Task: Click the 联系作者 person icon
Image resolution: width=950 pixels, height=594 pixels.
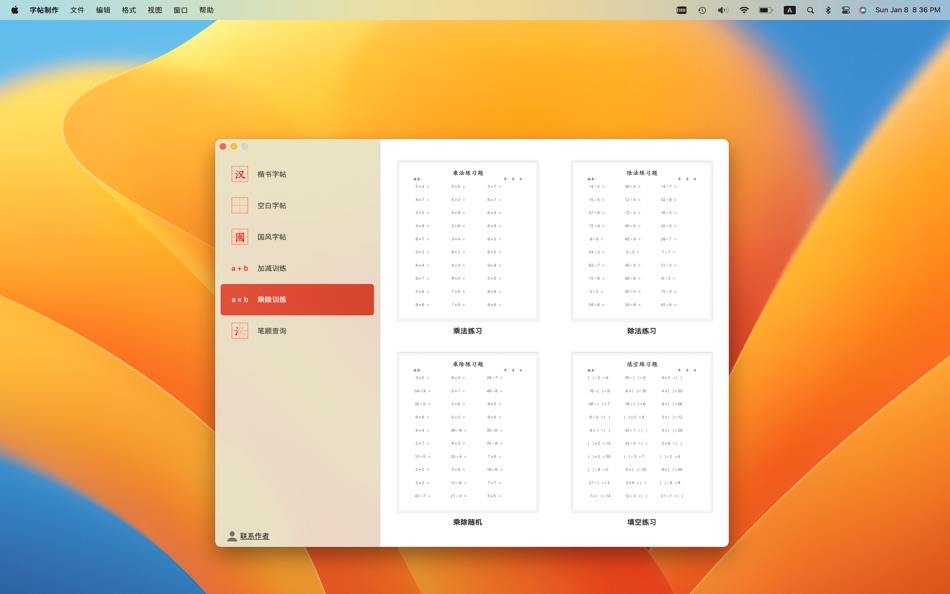Action: [231, 536]
